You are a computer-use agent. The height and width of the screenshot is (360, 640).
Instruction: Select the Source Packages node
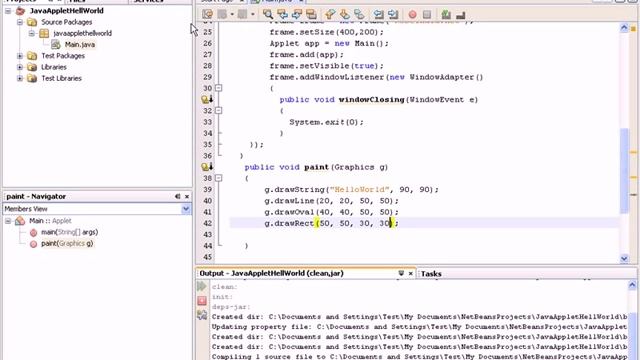click(67, 22)
